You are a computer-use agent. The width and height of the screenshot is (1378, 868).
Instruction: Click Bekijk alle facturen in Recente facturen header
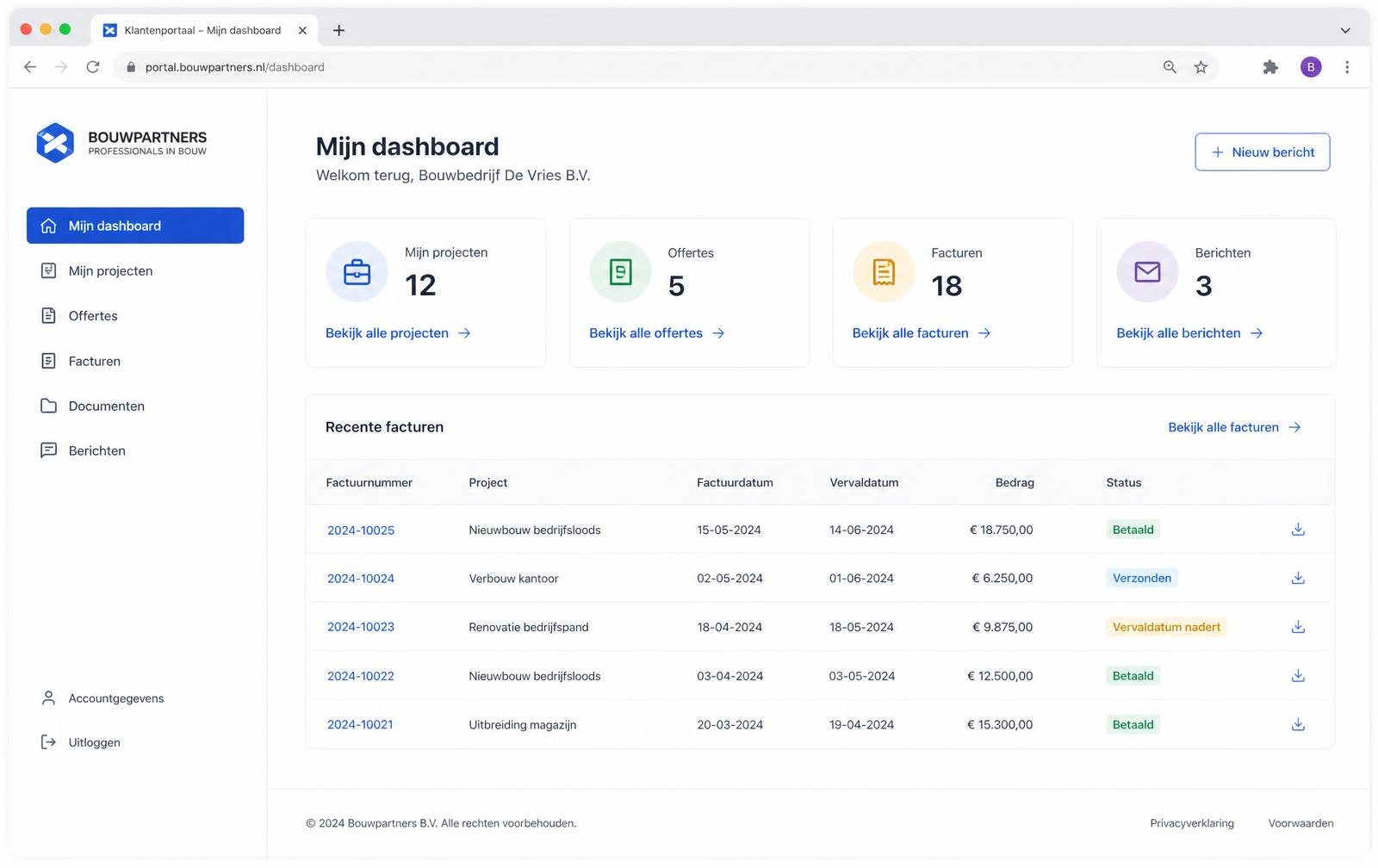[1234, 427]
